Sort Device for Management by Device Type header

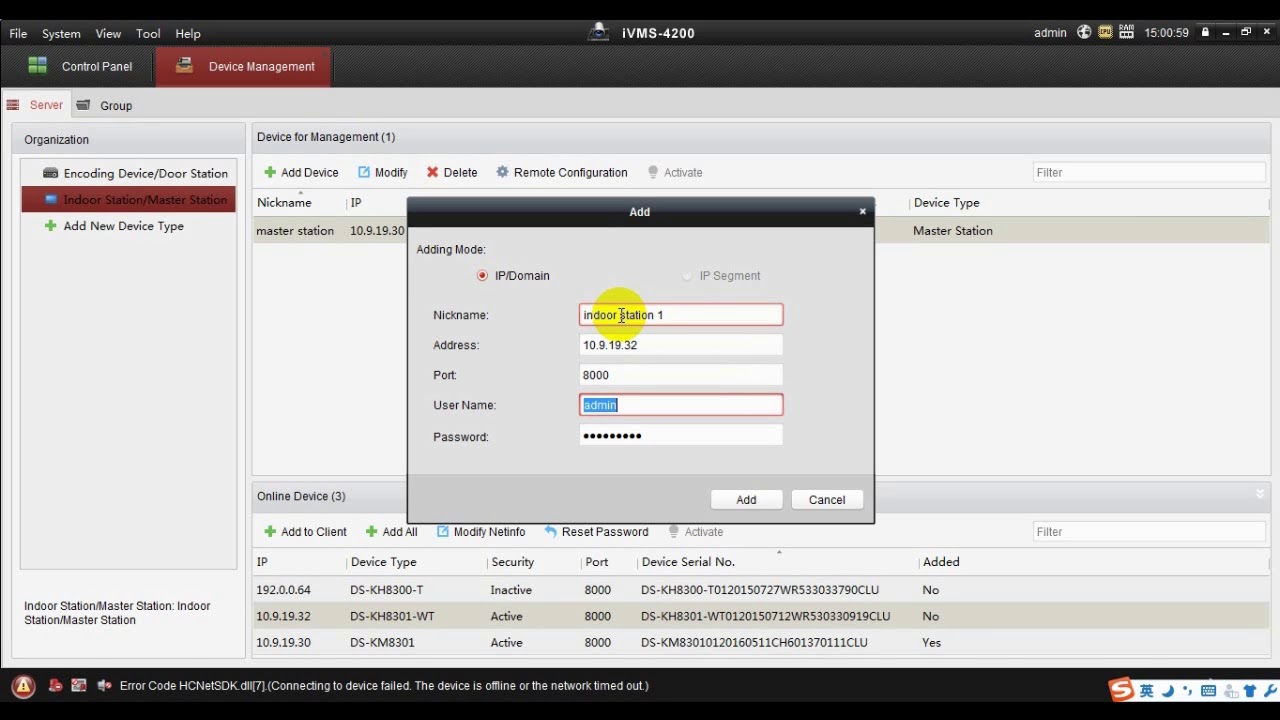click(x=946, y=203)
